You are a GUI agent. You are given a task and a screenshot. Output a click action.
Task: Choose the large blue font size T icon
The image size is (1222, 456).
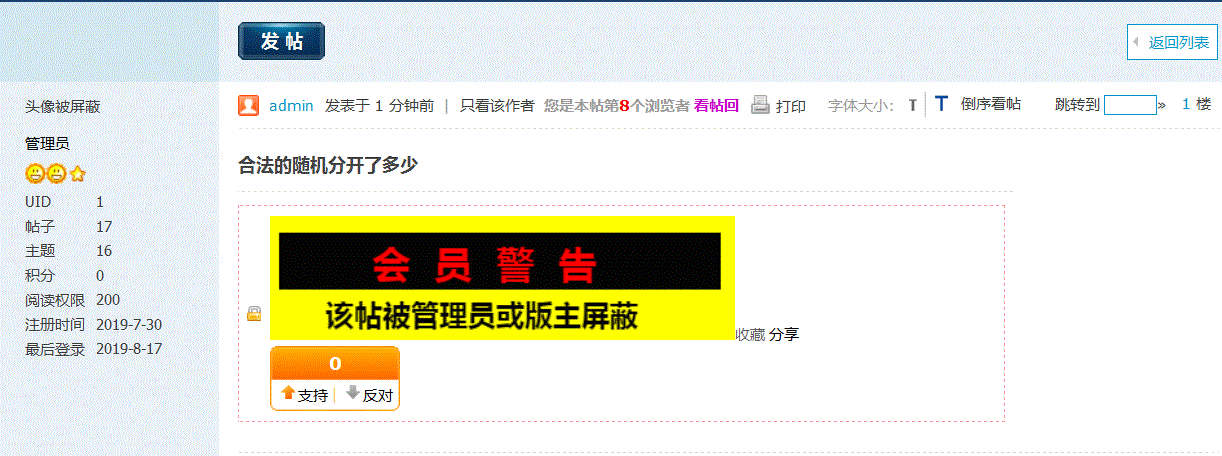coord(941,104)
